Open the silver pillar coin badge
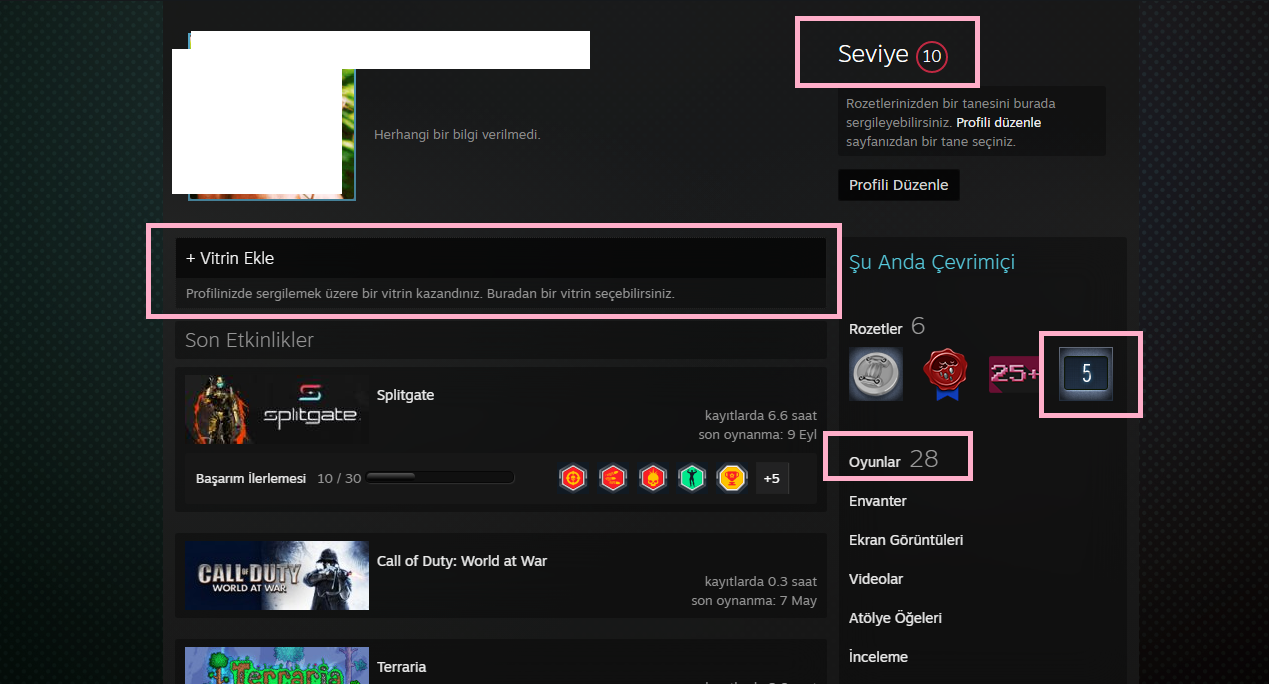This screenshot has height=684, width=1269. click(x=876, y=374)
